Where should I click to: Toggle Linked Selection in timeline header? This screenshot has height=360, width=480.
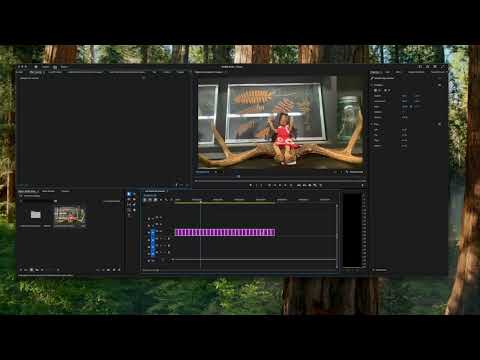point(155,200)
